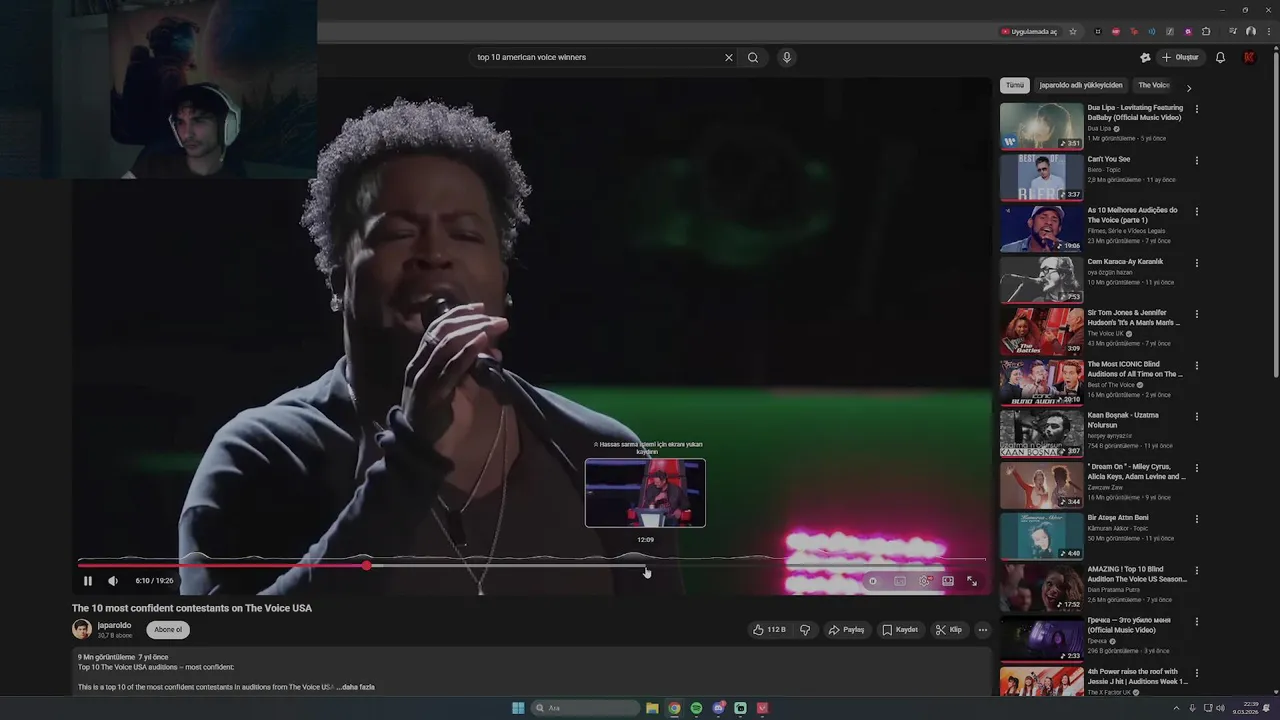Screen dimensions: 1280x720
Task: Dislike the video
Action: pos(804,630)
